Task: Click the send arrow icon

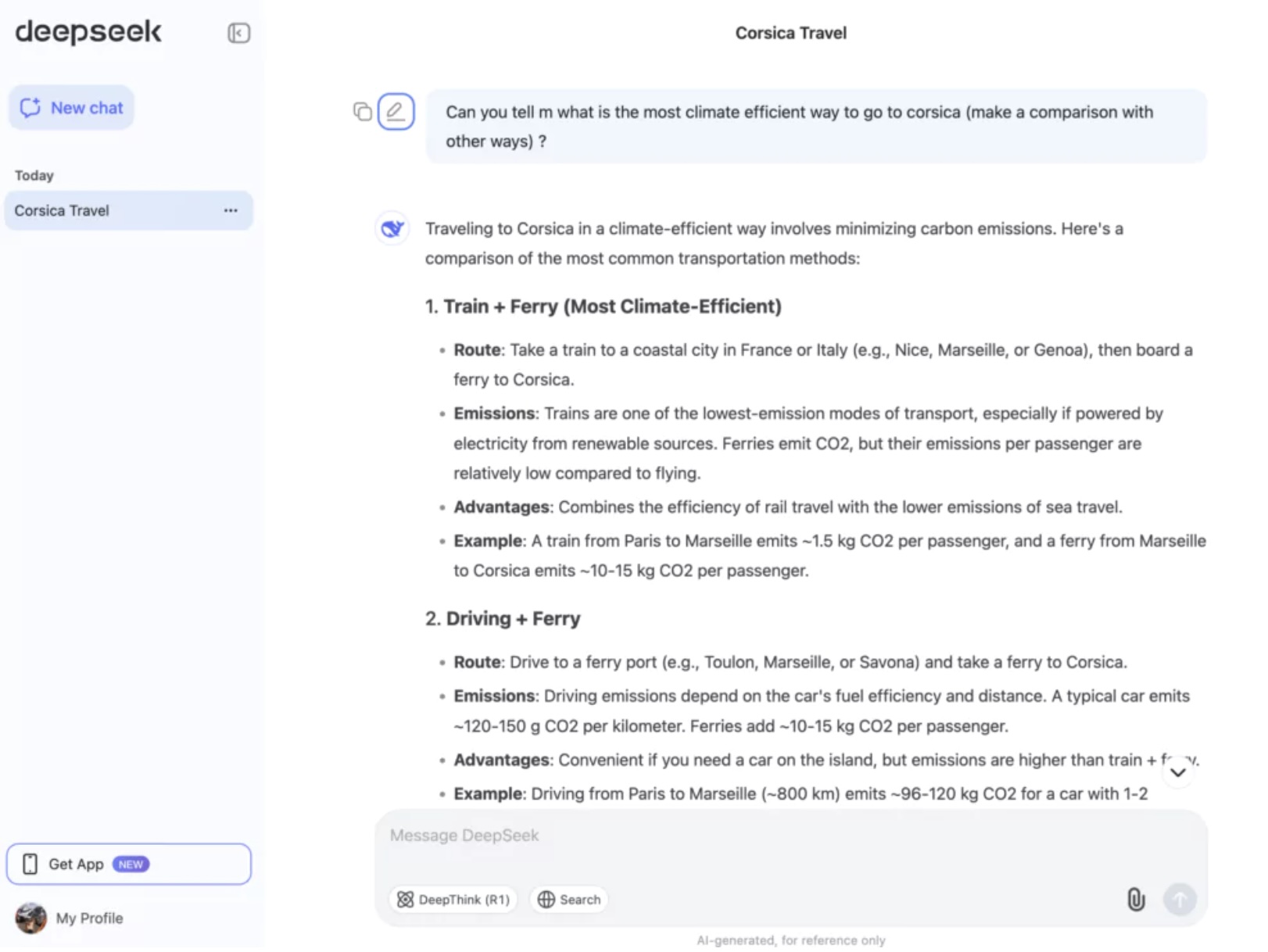Action: (x=1180, y=900)
